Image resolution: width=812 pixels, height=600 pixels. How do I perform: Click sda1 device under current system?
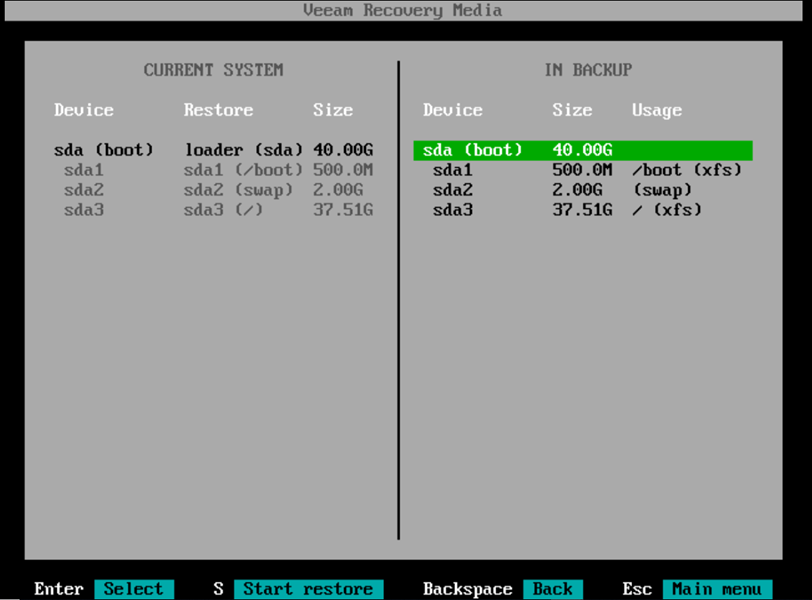(83, 170)
